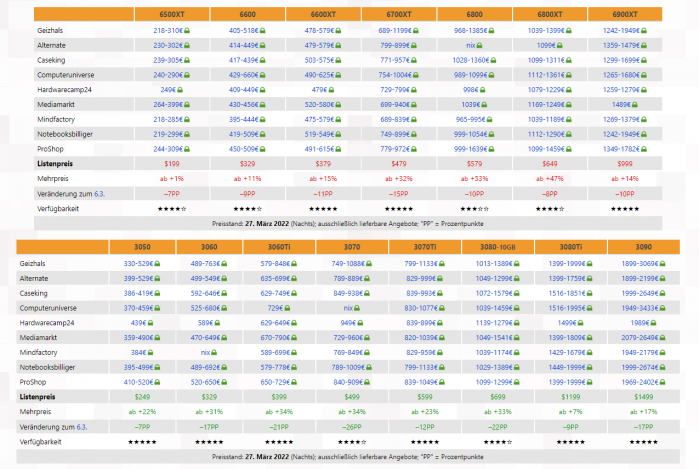Image resolution: width=700 pixels, height=469 pixels.
Task: Click green icon beside Hardwarecamp24 6800 price
Action: coord(483,90)
